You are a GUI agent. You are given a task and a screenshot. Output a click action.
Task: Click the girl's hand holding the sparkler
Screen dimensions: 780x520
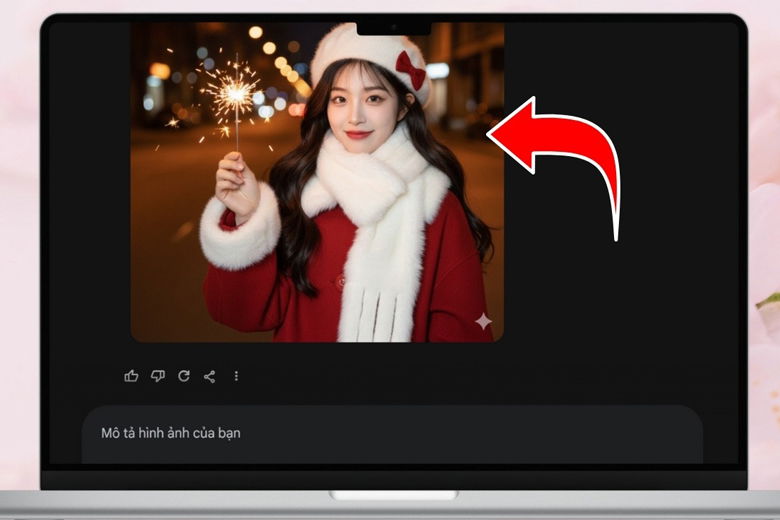pos(234,184)
